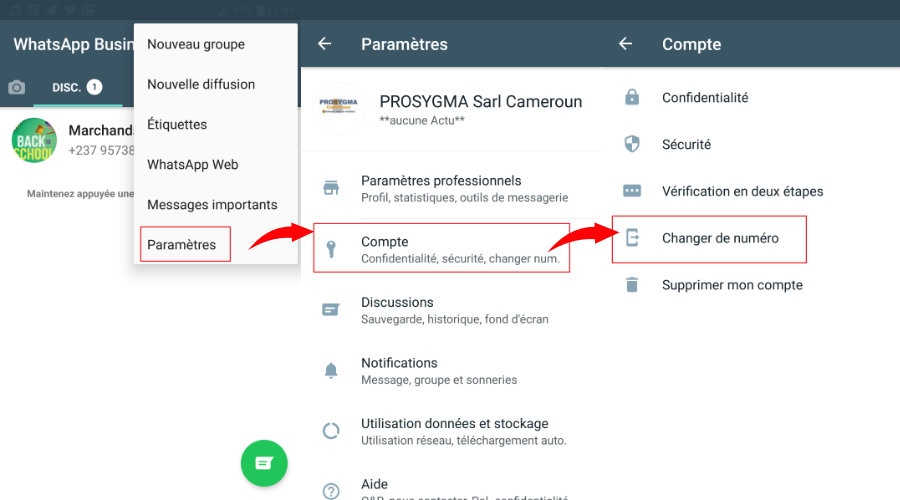Go back from the Compte screen
This screenshot has width=900, height=500.
625,44
